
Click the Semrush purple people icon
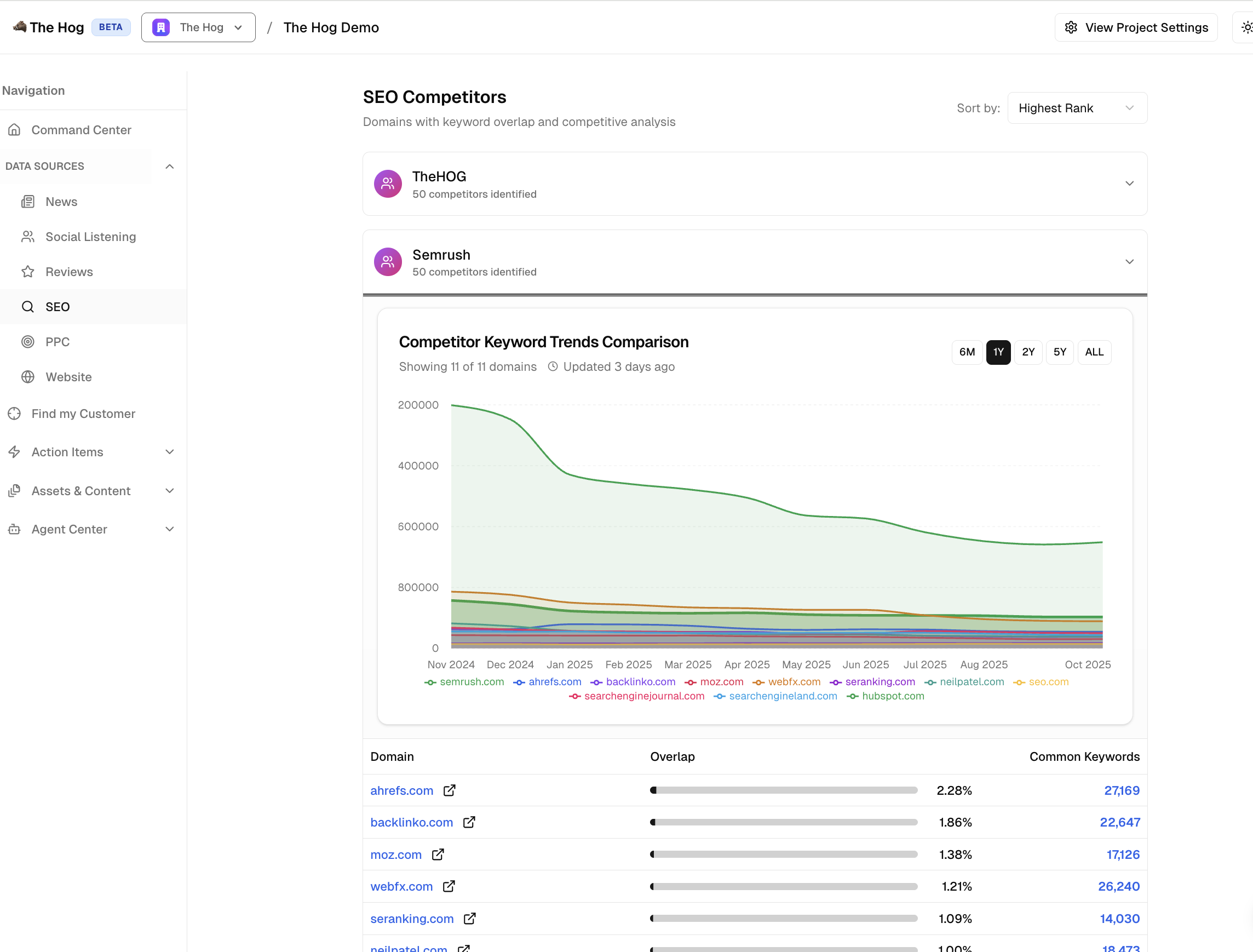click(x=388, y=262)
